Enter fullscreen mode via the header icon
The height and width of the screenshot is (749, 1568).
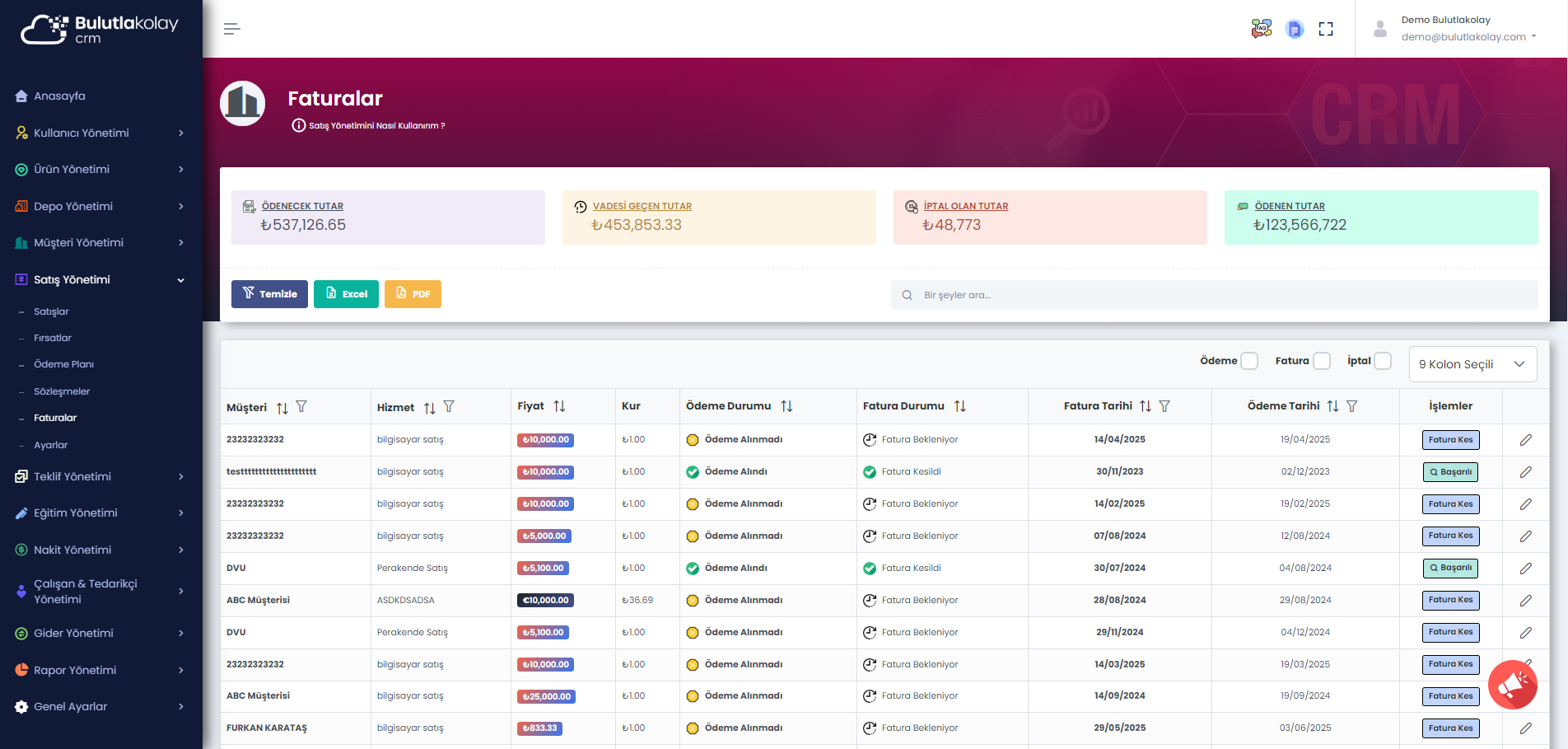1326,28
